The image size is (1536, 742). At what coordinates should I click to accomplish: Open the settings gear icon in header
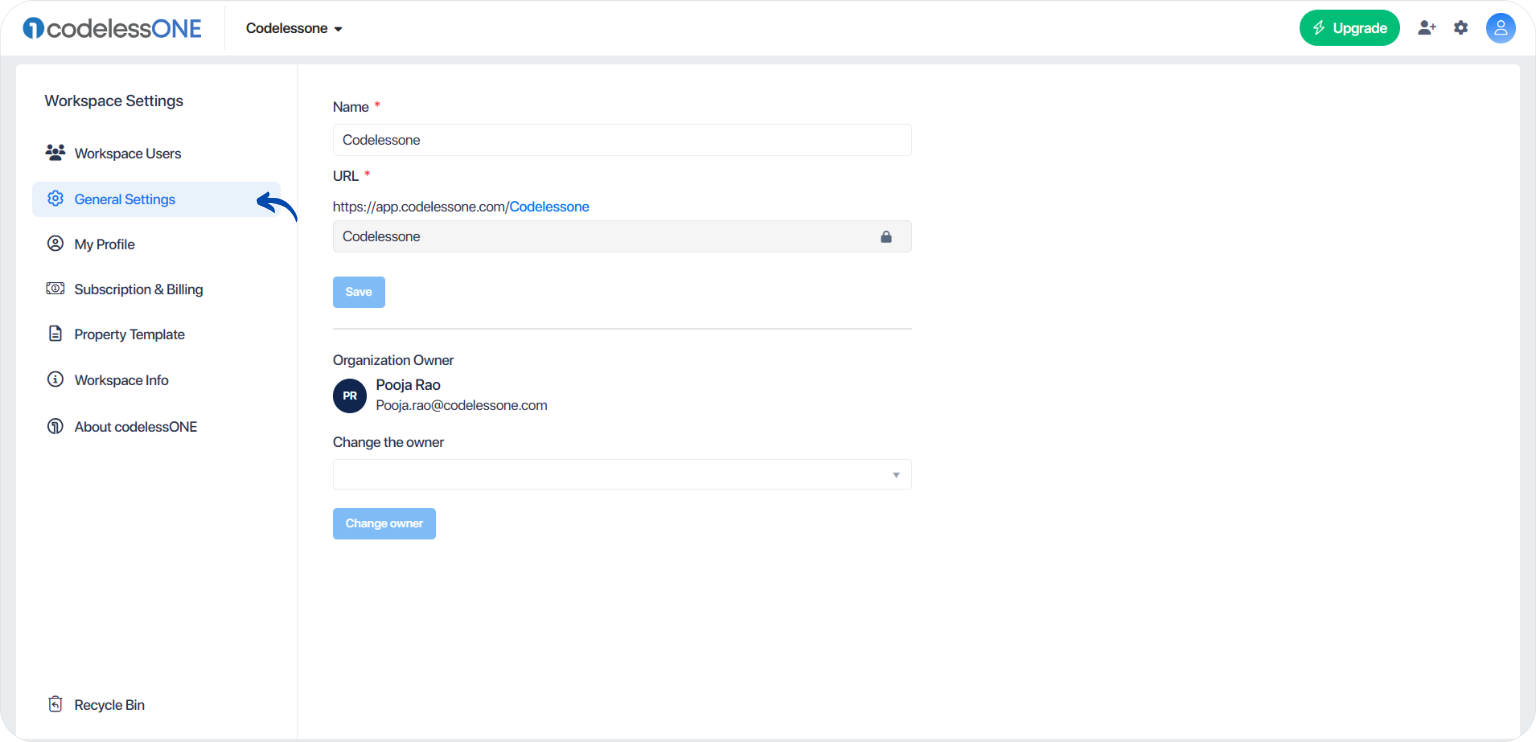(1461, 28)
